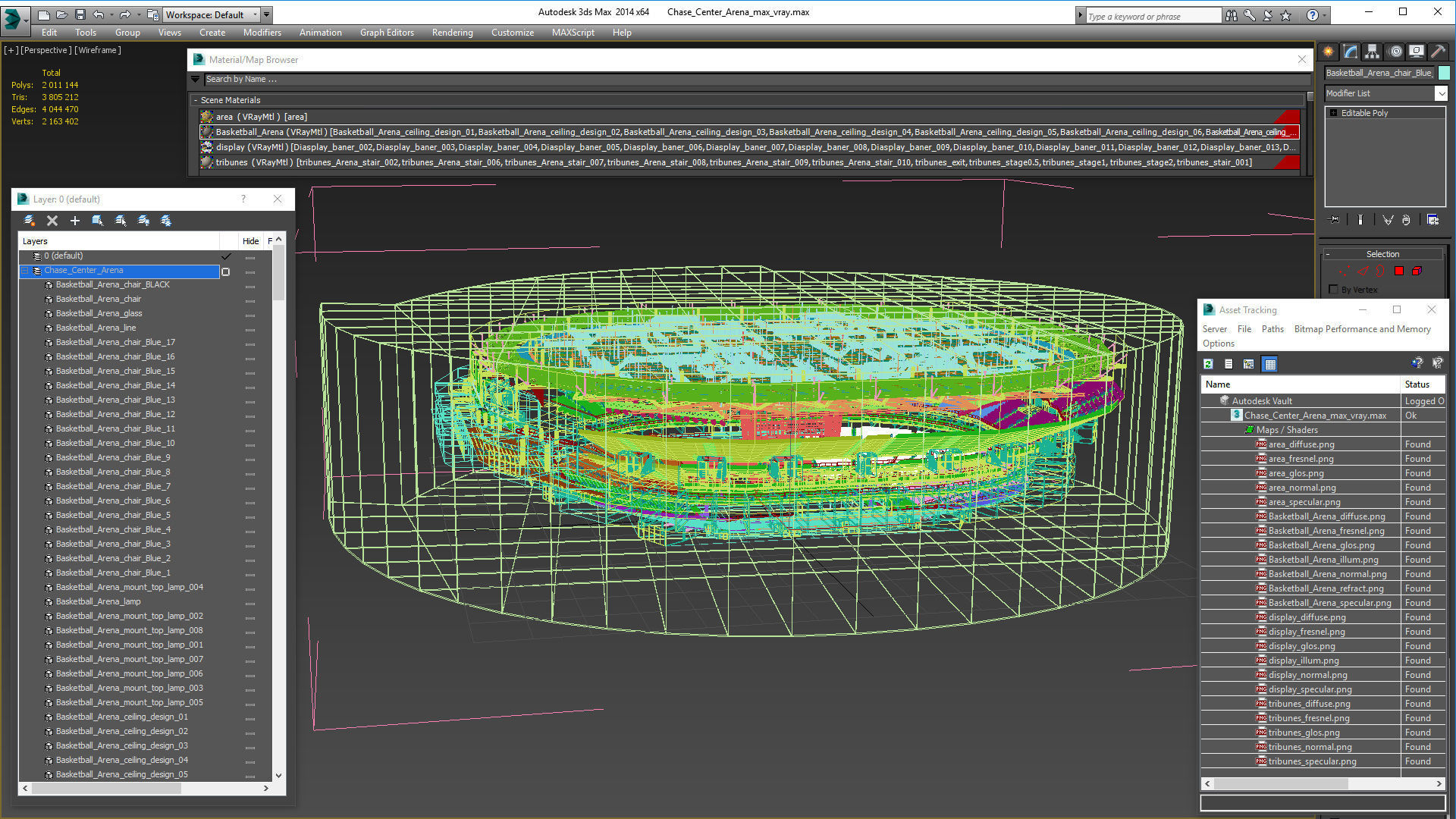Open the Rendering menu
The image size is (1456, 819).
(x=452, y=33)
